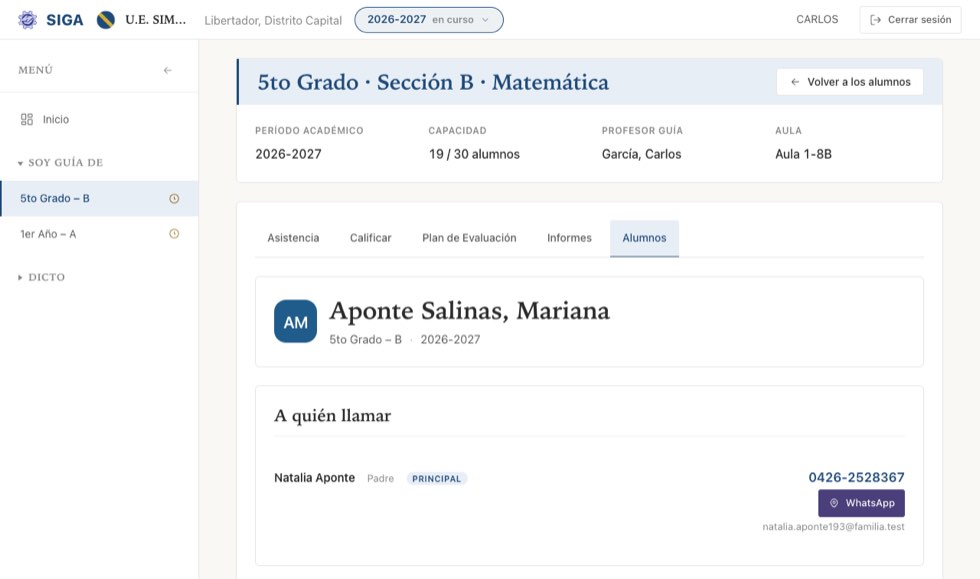This screenshot has width=980, height=579.
Task: Click the clock icon next to 1er Año – A
Action: [174, 234]
